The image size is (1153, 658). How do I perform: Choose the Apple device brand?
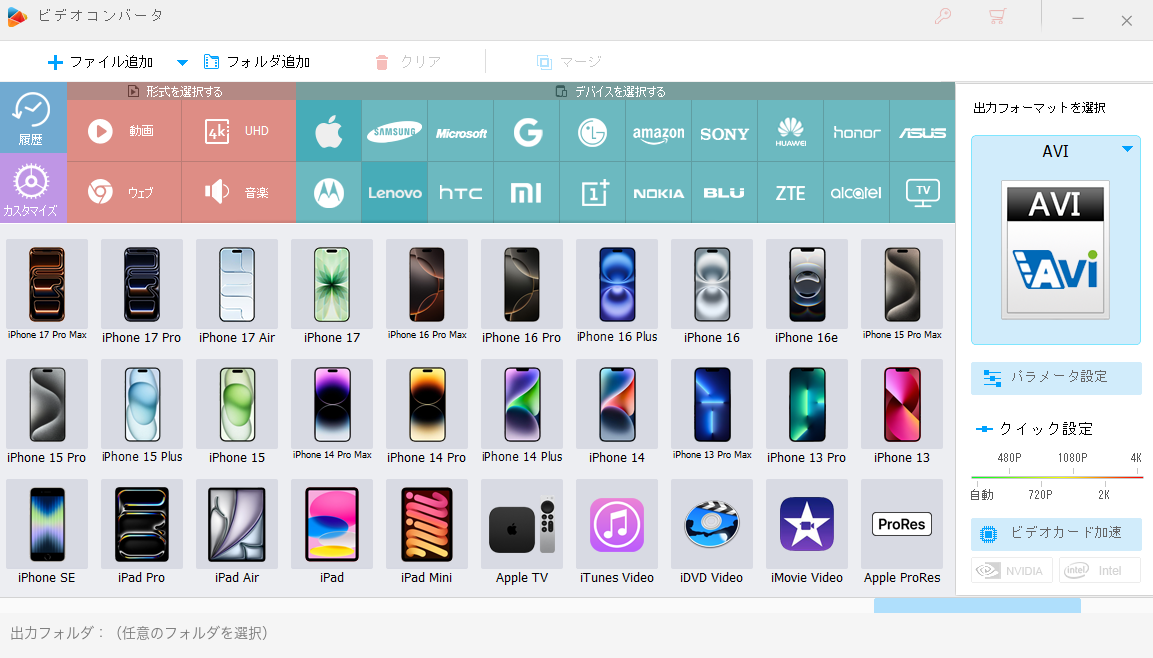[x=329, y=131]
